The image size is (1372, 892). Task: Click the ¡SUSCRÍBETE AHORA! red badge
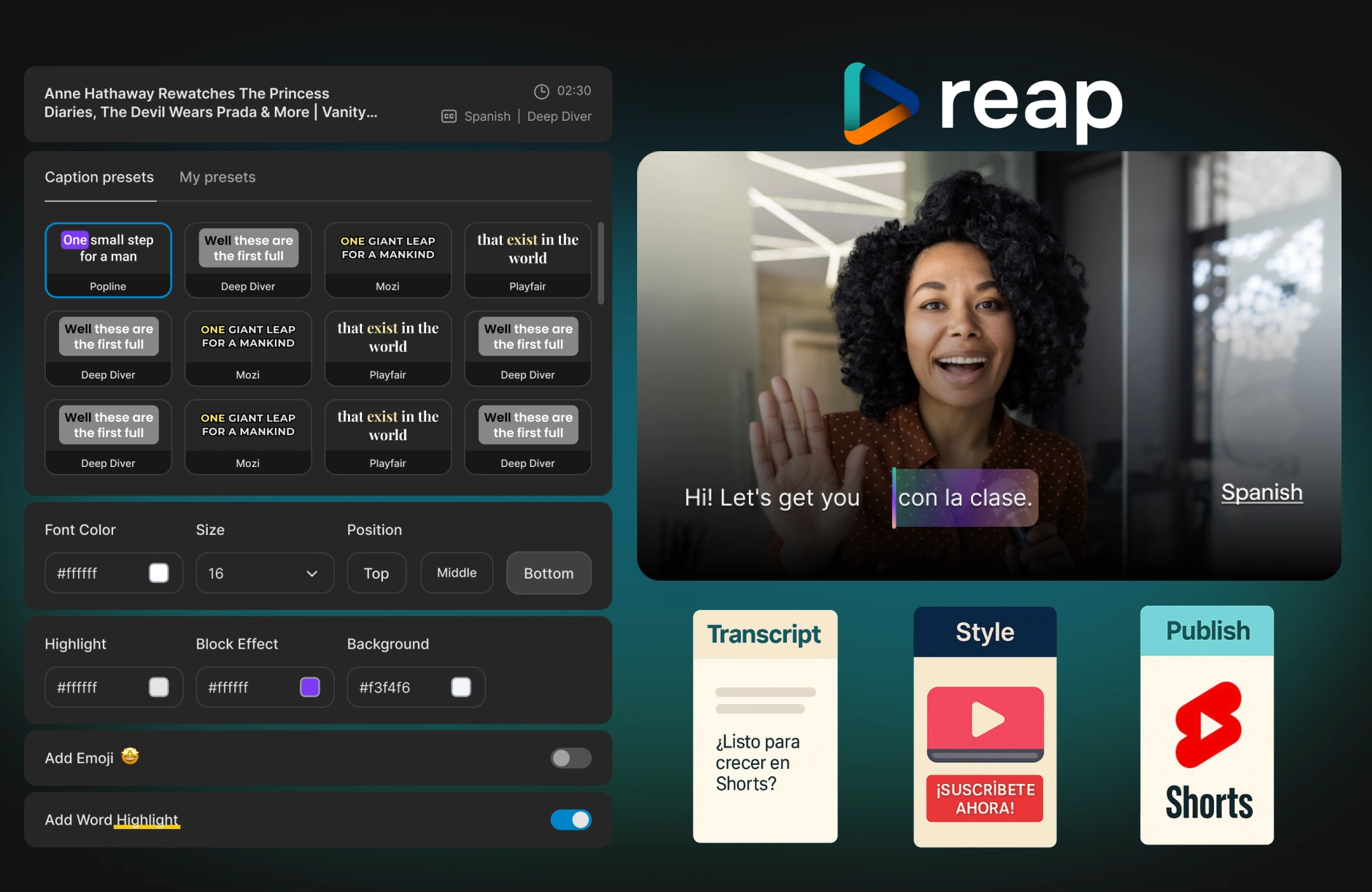985,799
